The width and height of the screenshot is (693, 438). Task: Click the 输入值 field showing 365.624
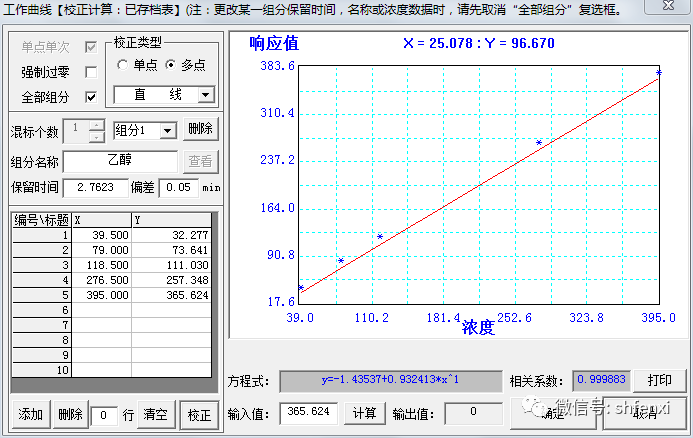tap(308, 413)
